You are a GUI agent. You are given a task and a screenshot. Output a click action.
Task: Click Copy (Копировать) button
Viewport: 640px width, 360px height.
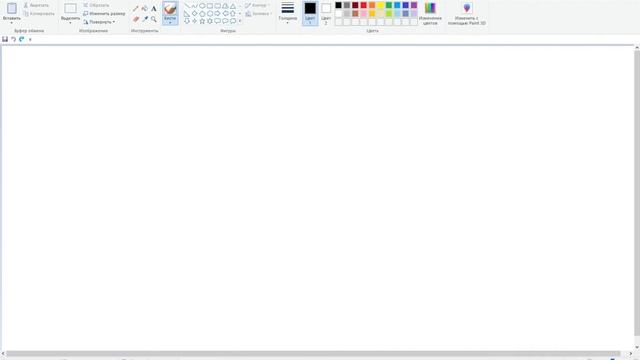[39, 13]
